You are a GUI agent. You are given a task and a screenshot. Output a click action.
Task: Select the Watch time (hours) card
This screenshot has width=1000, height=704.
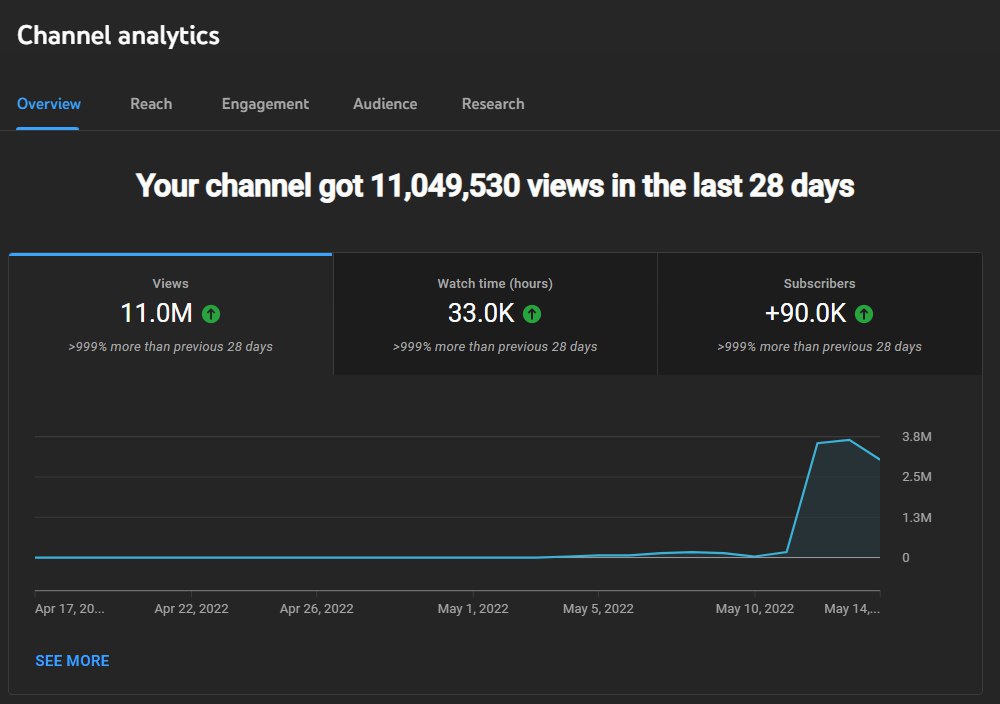click(495, 314)
